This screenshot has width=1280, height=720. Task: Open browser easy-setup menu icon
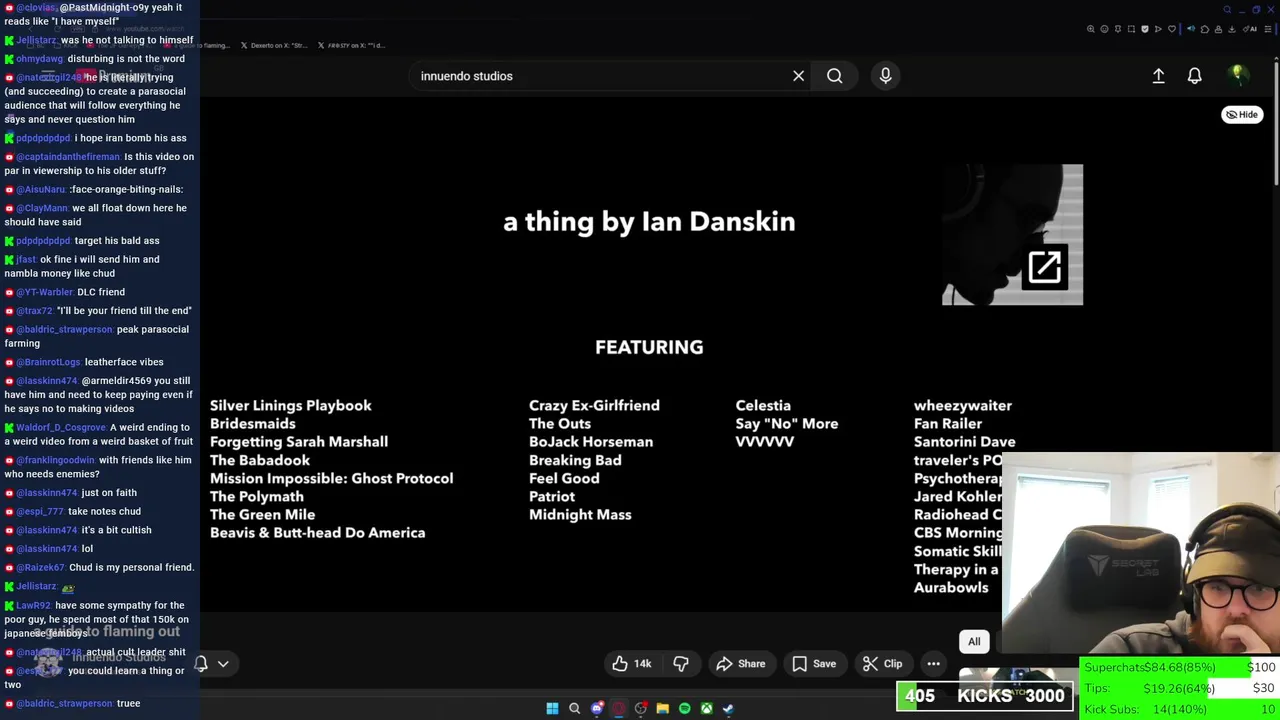point(1268,29)
